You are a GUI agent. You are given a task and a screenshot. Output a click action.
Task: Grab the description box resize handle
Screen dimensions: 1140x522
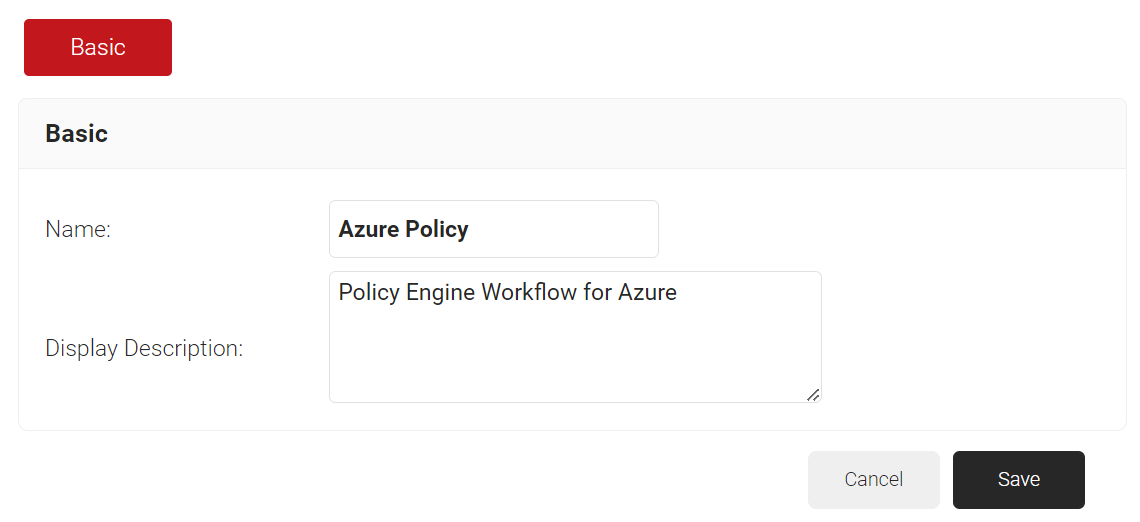pos(813,394)
